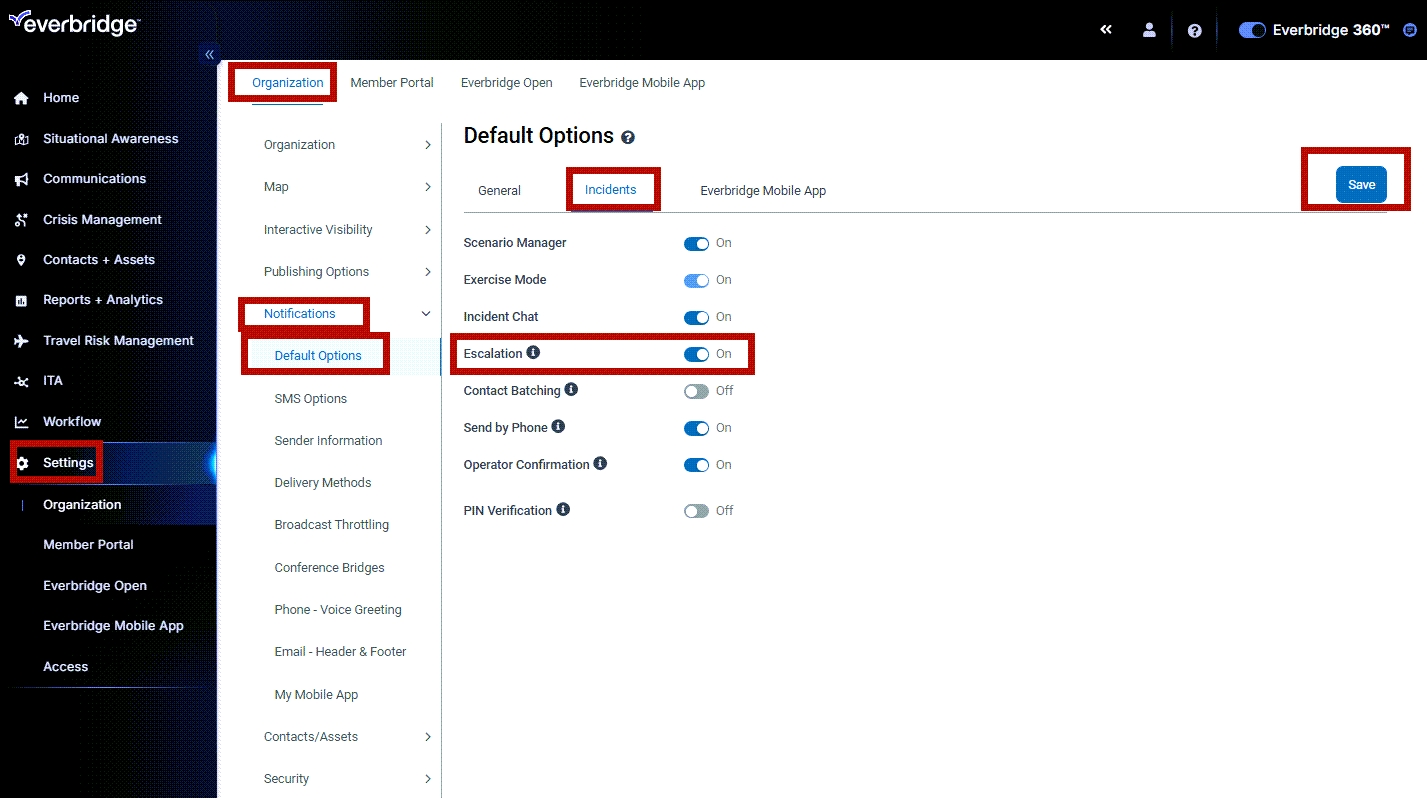Expand the Organization submenu chevron
Screen dimensions: 1427x798
pyautogui.click(x=428, y=145)
